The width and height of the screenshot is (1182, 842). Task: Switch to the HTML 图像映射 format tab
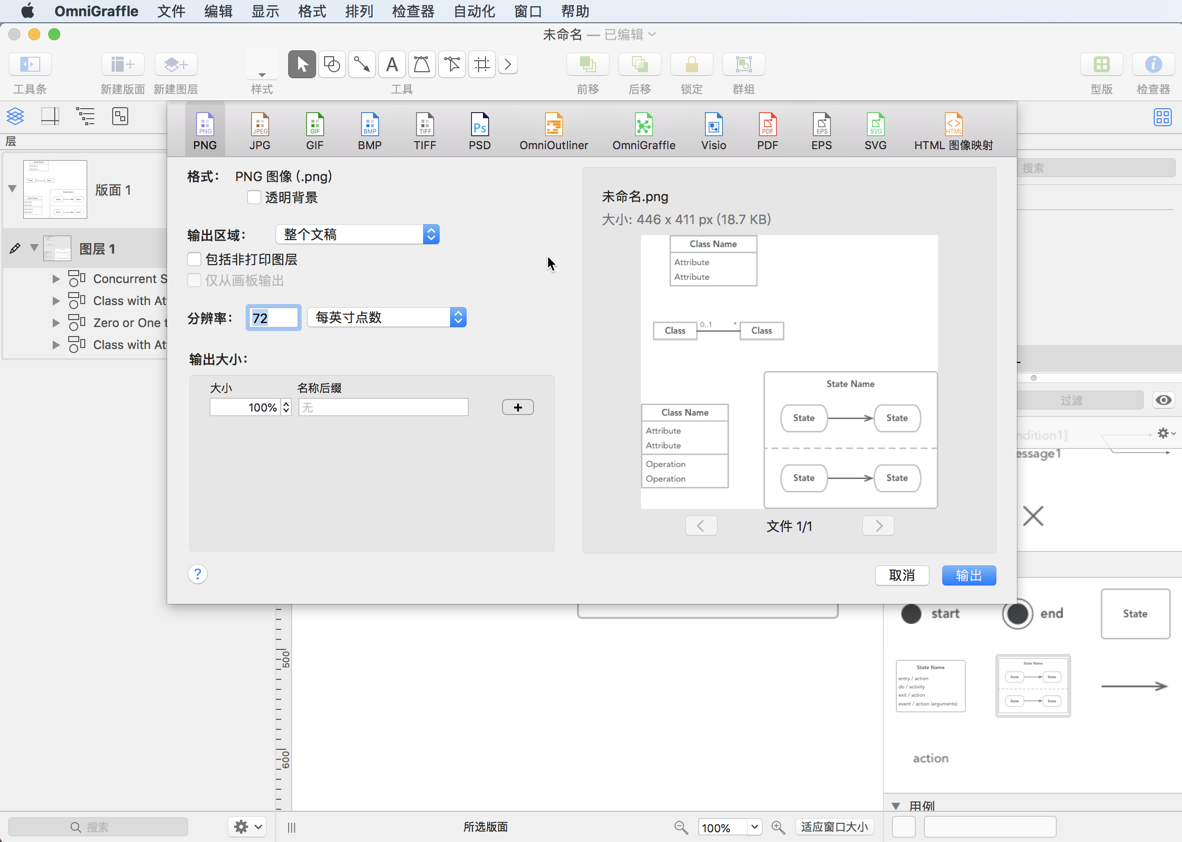952,129
